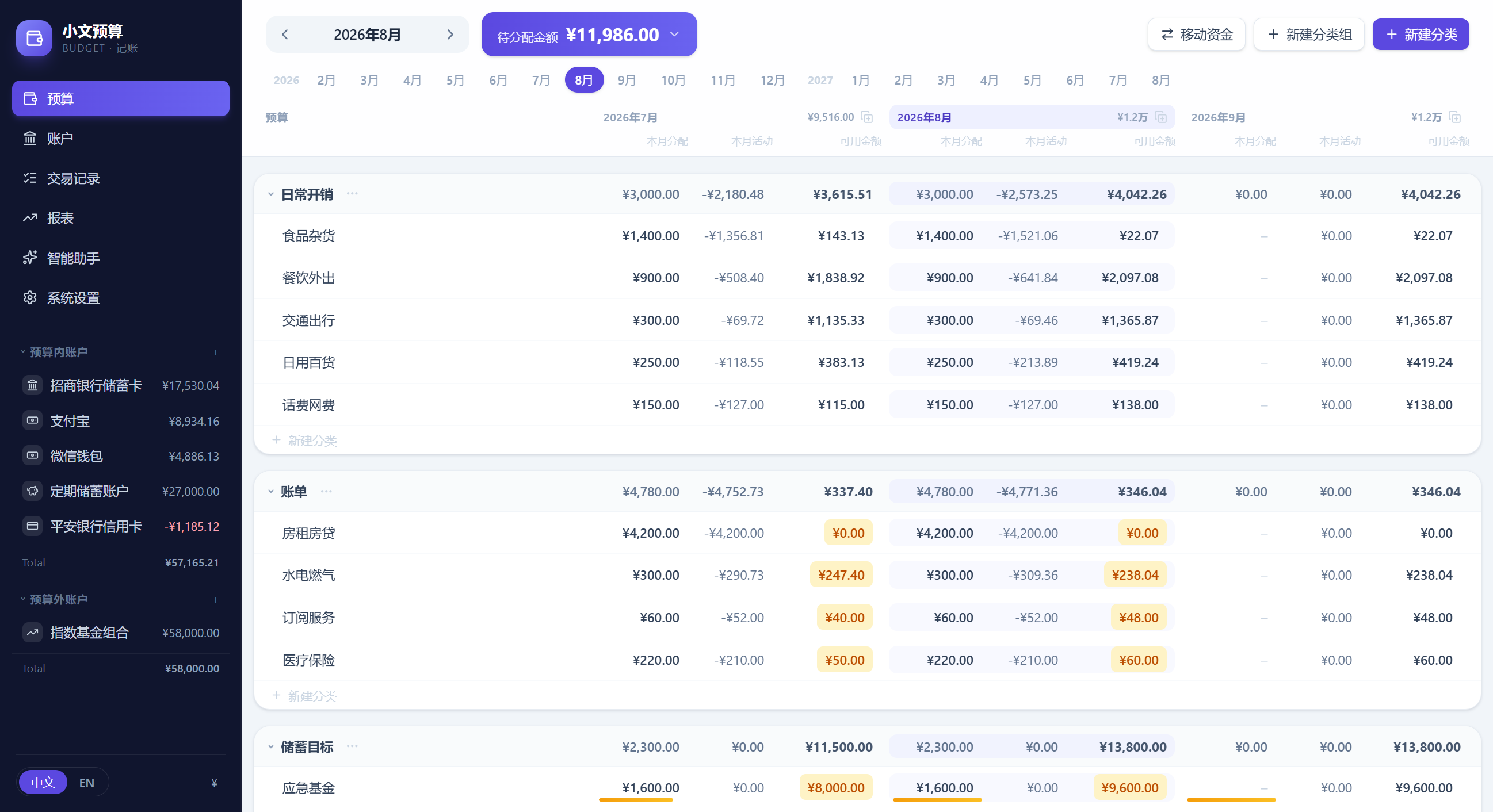The height and width of the screenshot is (812, 1493).
Task: Switch language to EN
Action: (x=87, y=783)
